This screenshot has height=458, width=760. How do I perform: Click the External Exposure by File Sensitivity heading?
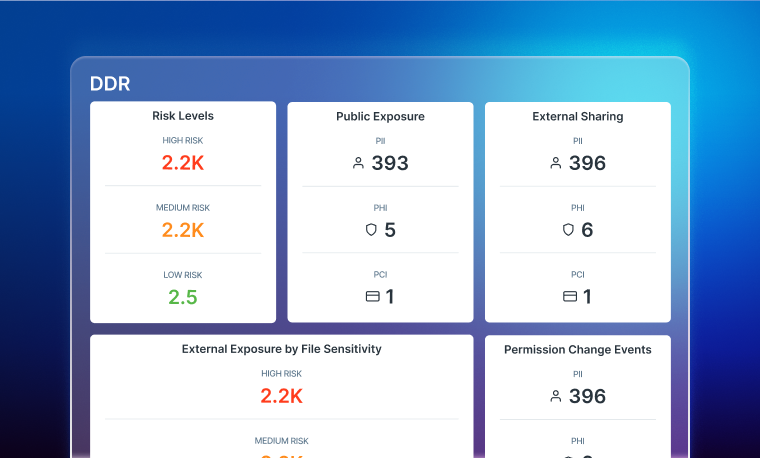click(x=281, y=349)
